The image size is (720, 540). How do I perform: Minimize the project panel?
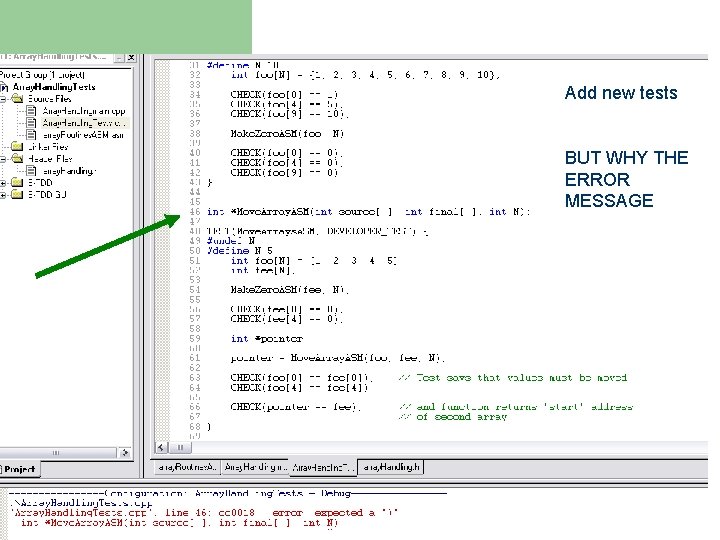(x=119, y=57)
